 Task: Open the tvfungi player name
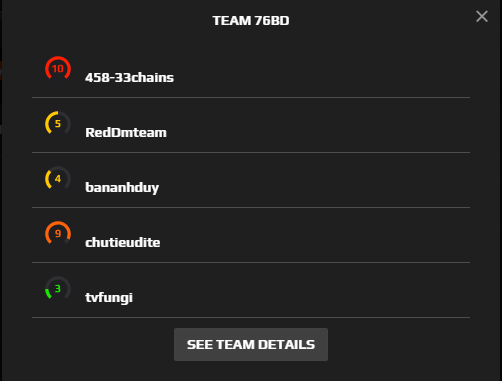109,297
